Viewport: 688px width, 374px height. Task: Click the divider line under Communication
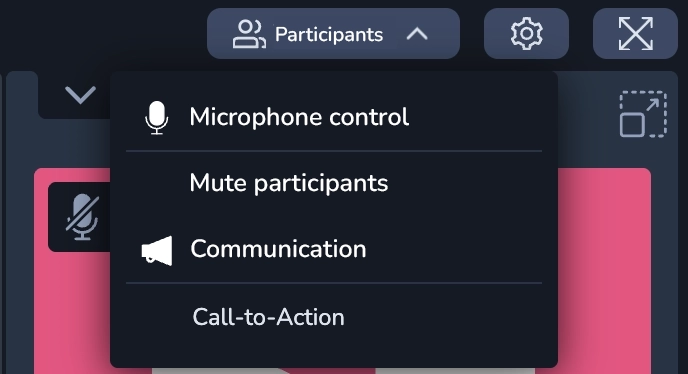point(334,283)
